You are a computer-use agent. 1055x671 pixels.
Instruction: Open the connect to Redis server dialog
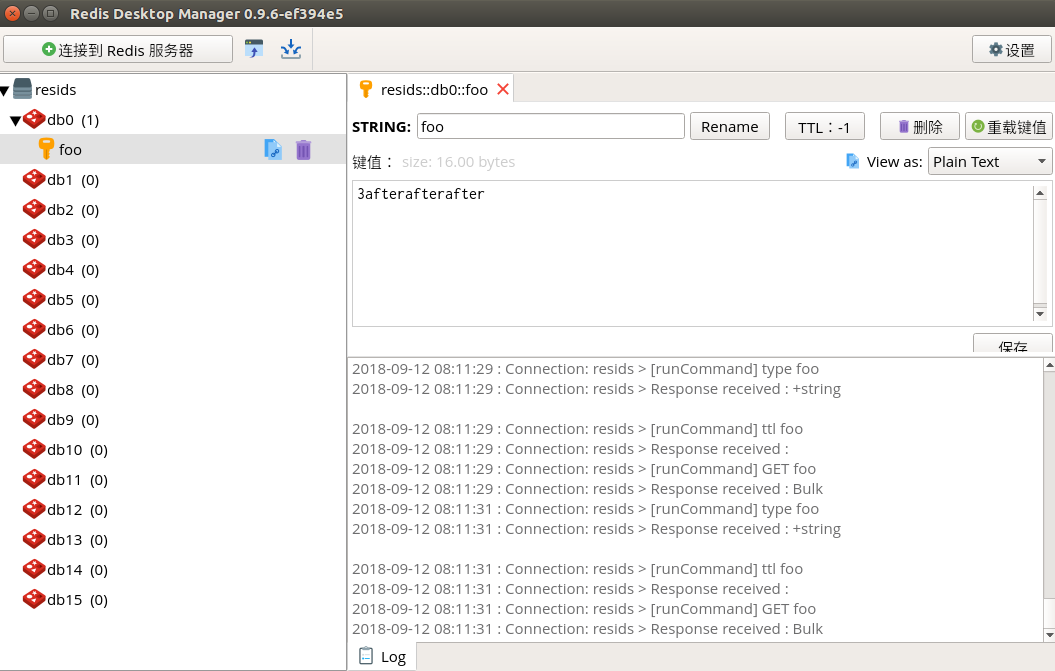pyautogui.click(x=118, y=50)
